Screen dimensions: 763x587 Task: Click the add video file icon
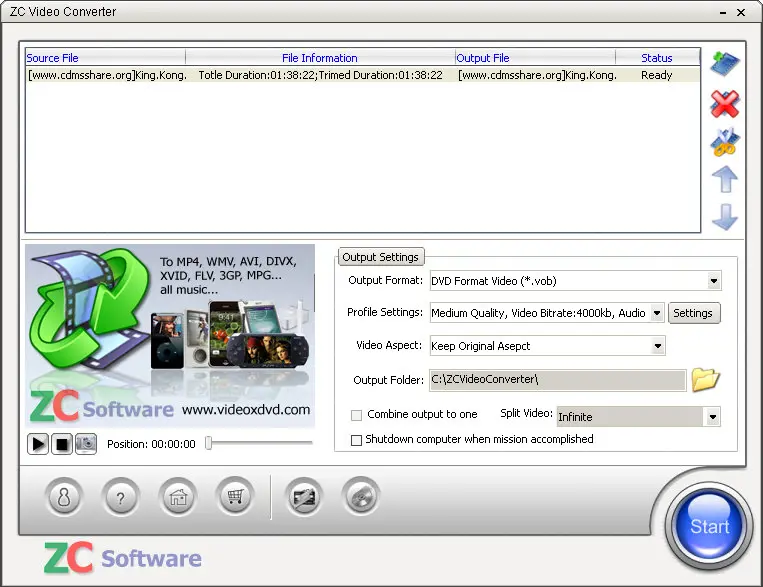coord(725,64)
